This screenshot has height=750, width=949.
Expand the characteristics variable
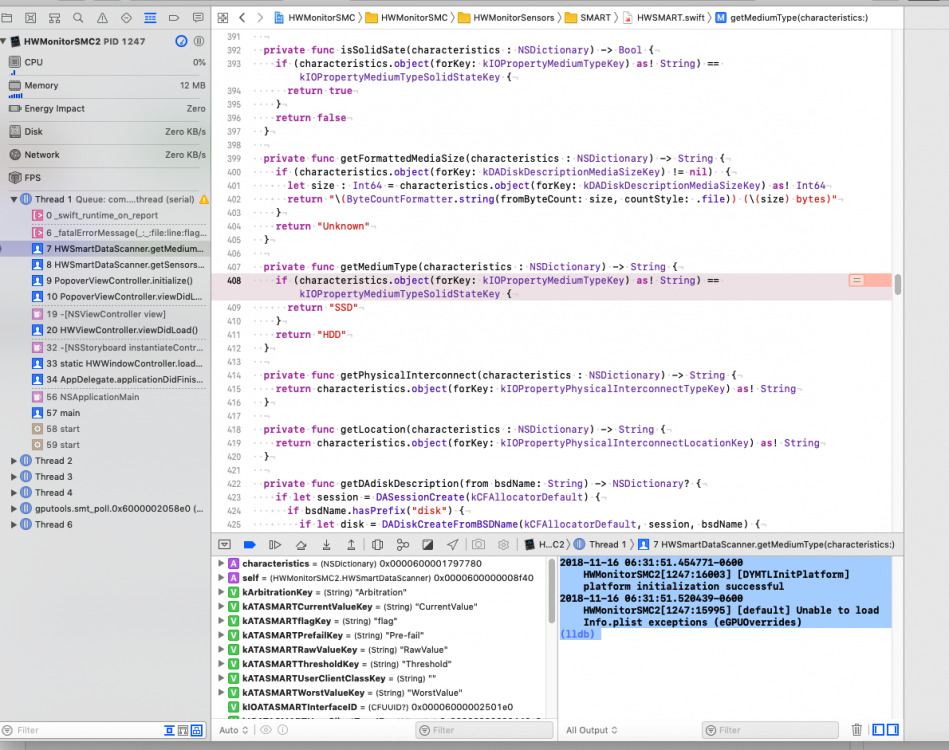tap(221, 564)
